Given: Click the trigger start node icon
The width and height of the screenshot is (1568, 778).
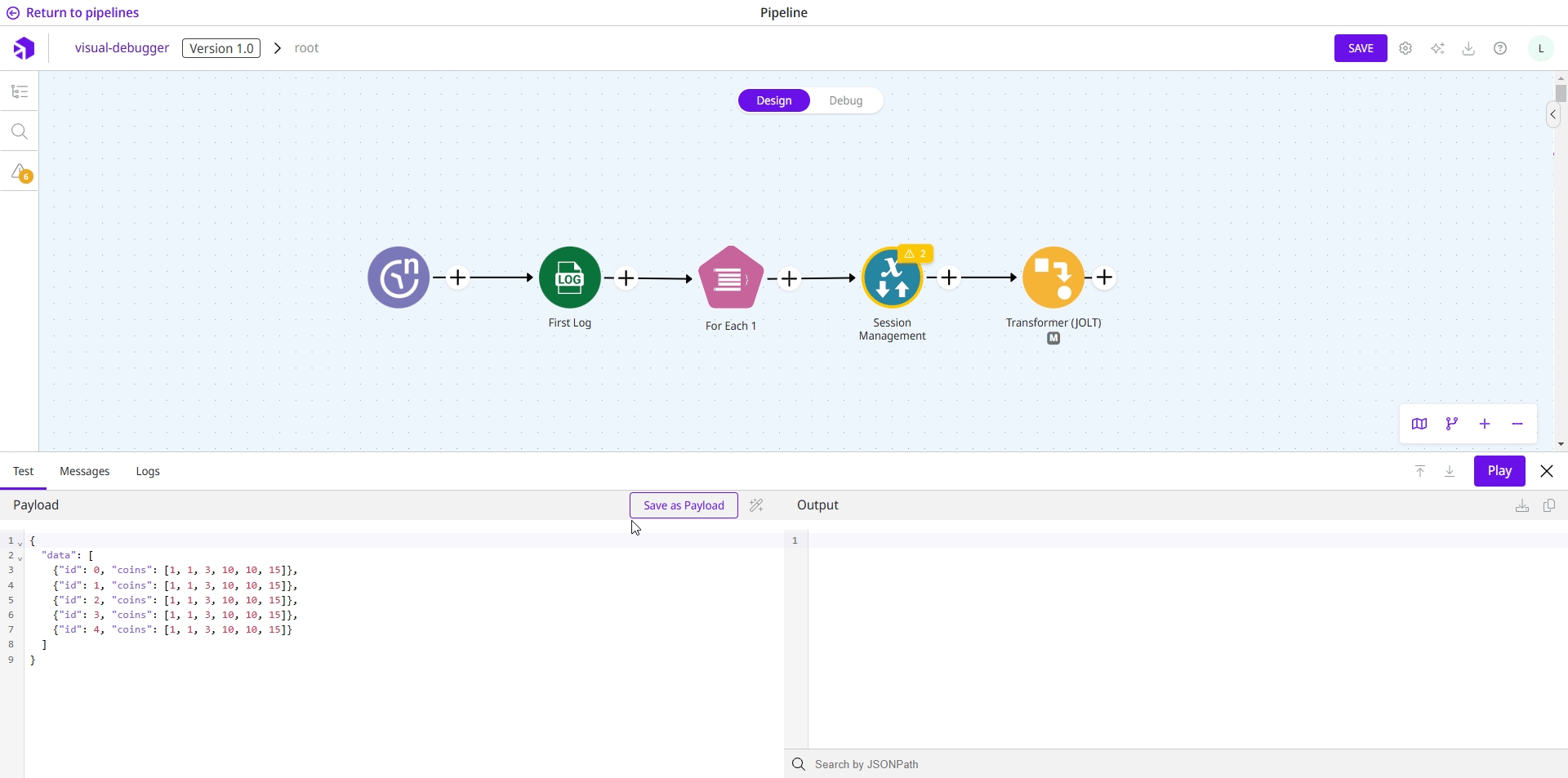Looking at the screenshot, I should click(399, 278).
